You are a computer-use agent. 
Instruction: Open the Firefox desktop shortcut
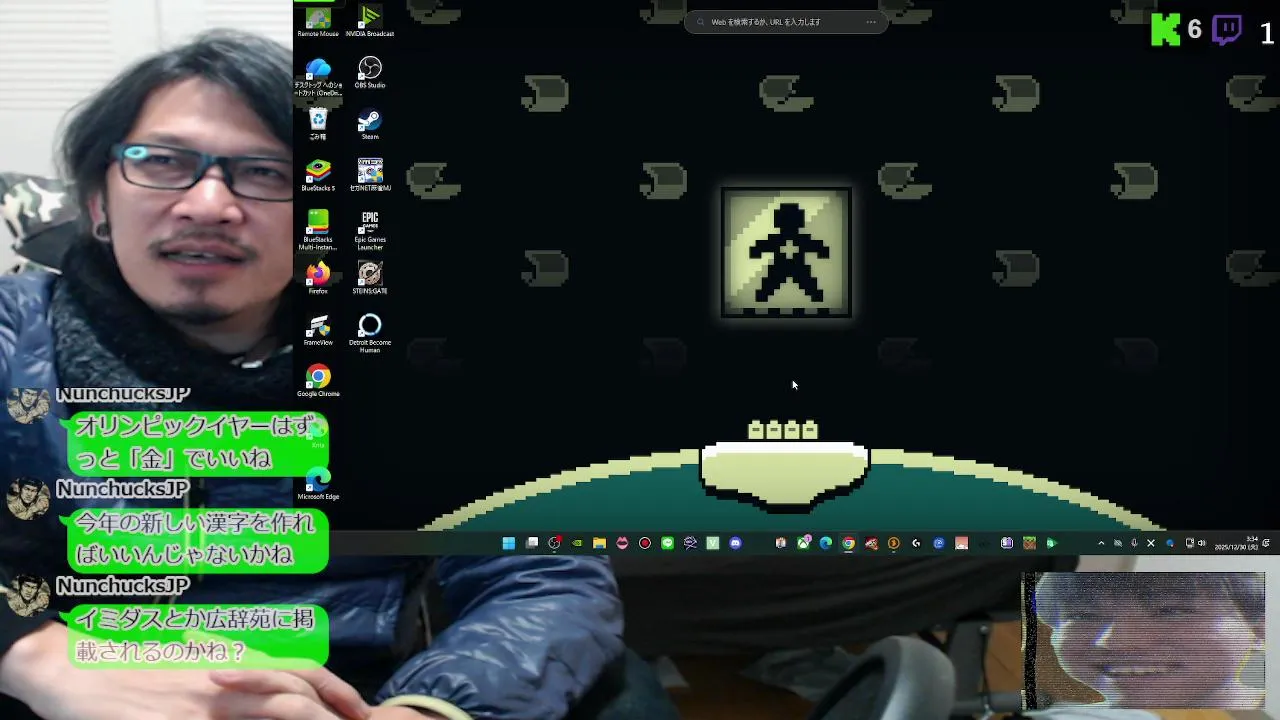pos(318,278)
